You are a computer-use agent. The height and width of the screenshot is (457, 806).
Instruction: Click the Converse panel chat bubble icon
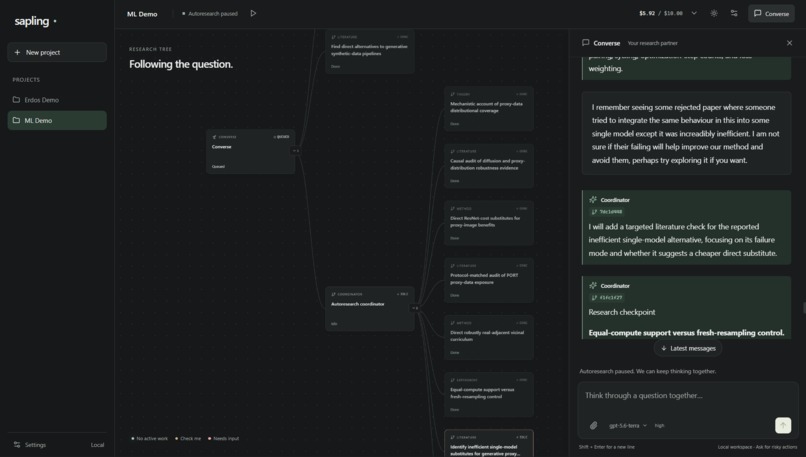point(585,43)
